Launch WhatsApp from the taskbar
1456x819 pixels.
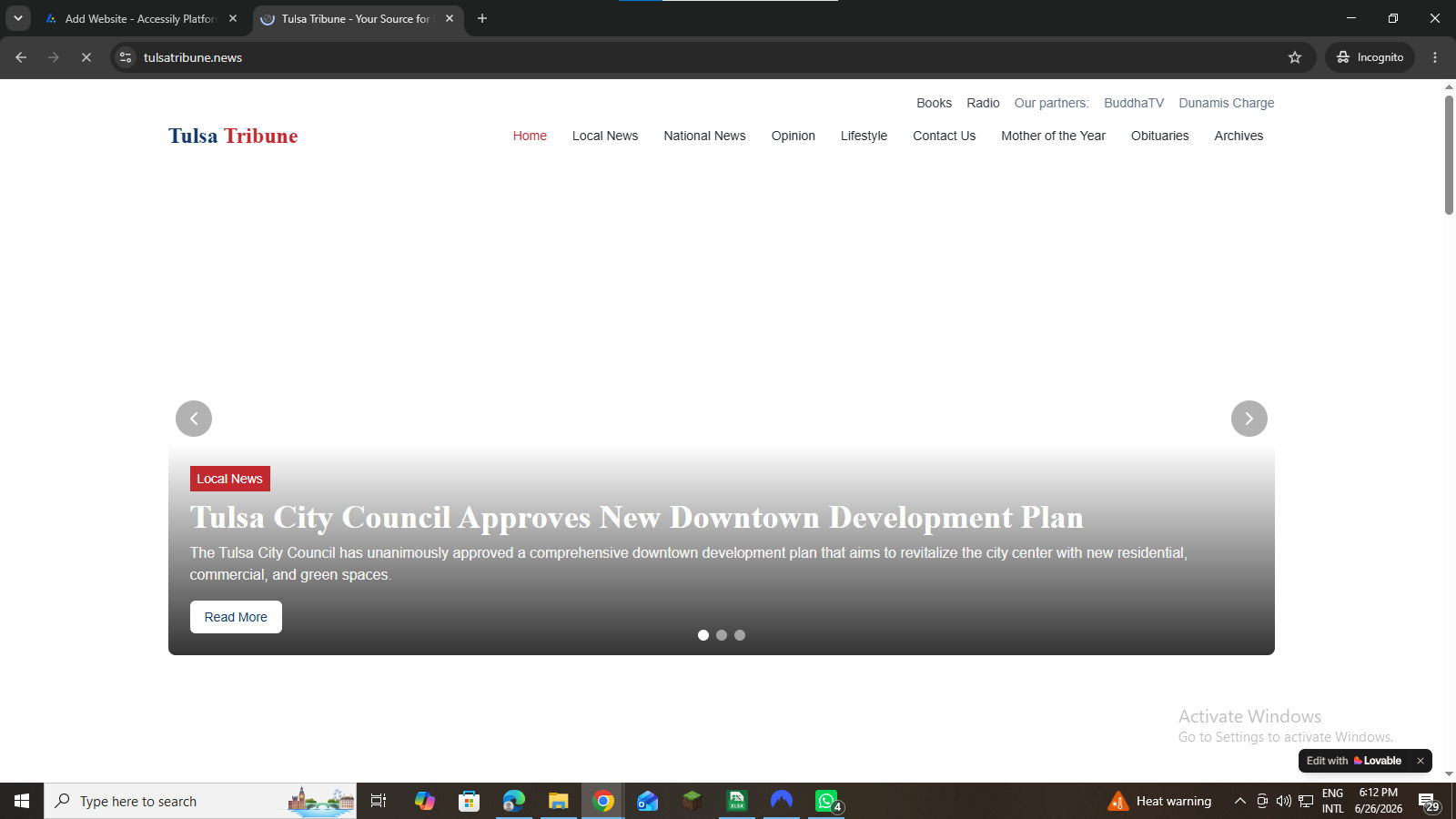click(x=826, y=801)
